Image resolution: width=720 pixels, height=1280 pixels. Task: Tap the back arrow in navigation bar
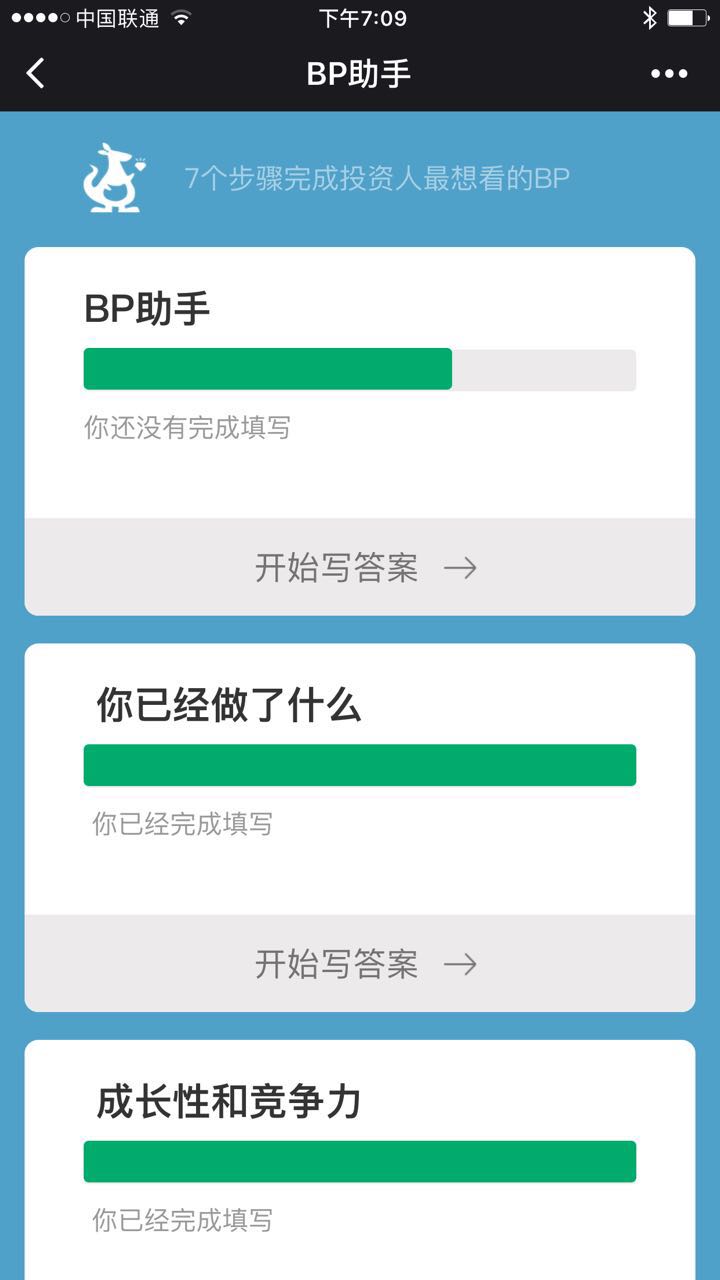[36, 73]
